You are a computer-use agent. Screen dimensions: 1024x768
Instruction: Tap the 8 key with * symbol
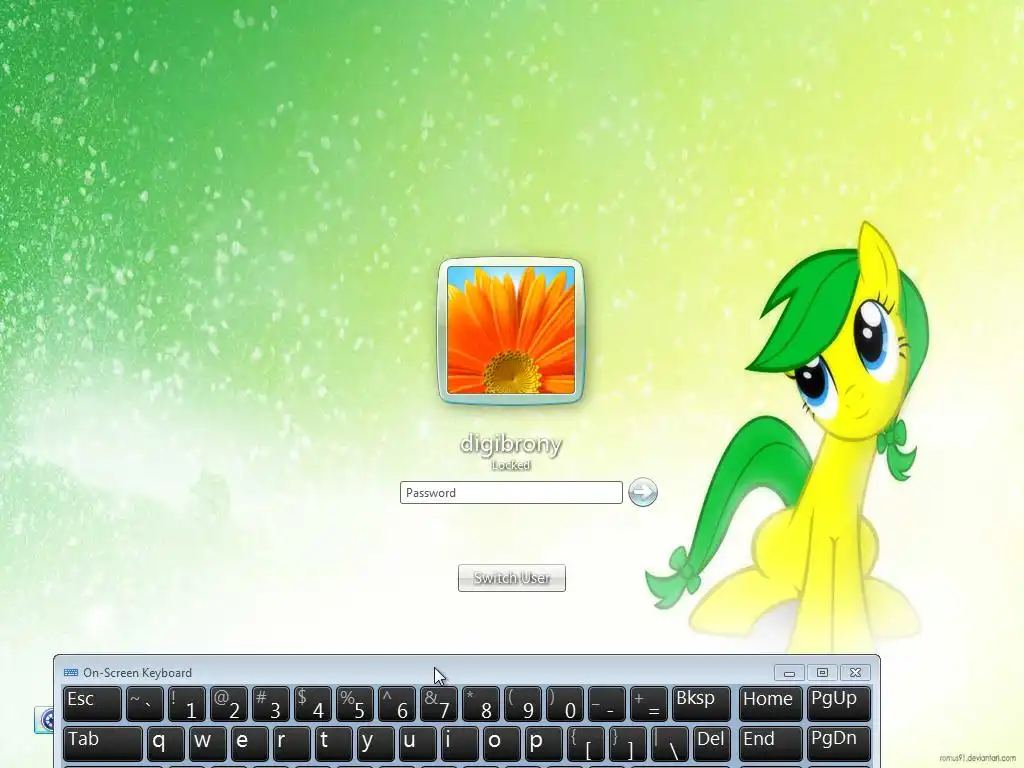481,703
